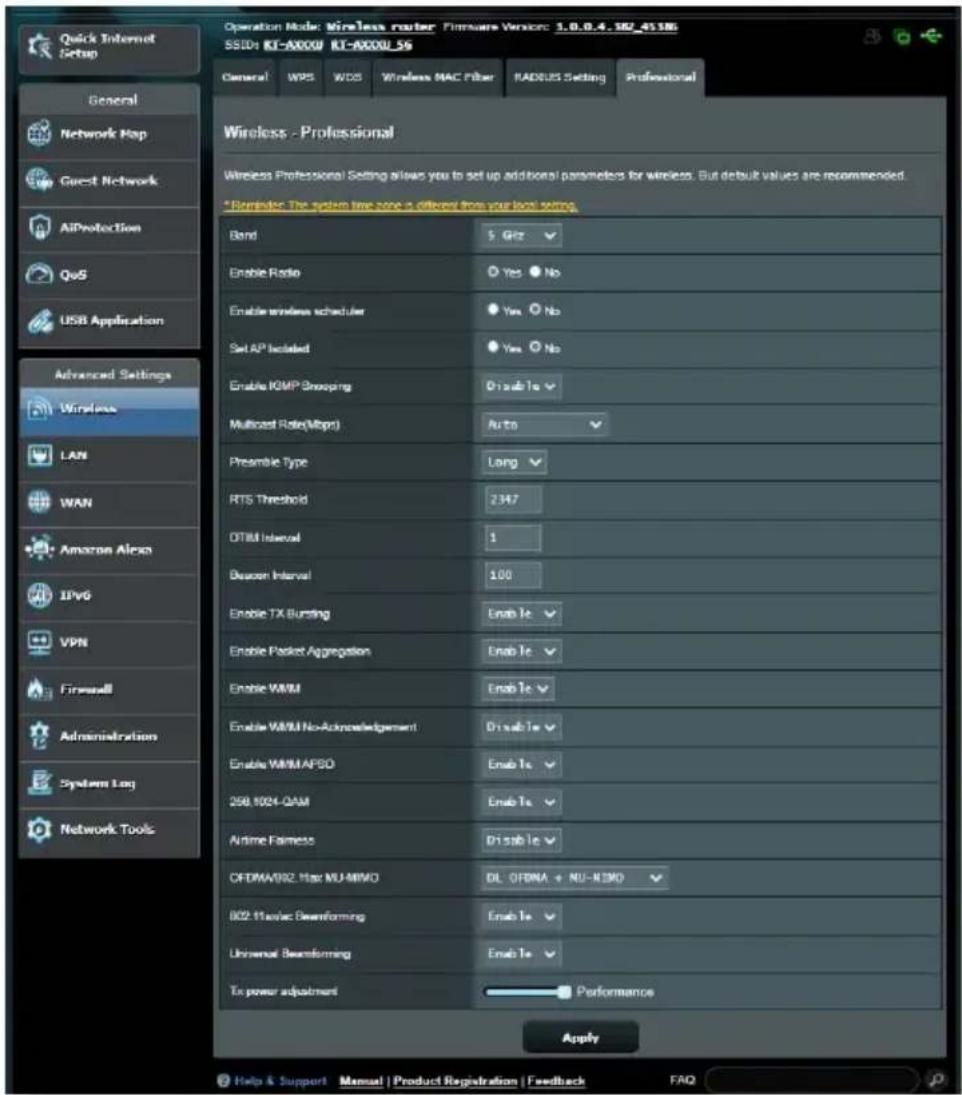Click the FAQ search magnifier icon
Viewport: 962px width, 1095px height.
pos(936,1080)
